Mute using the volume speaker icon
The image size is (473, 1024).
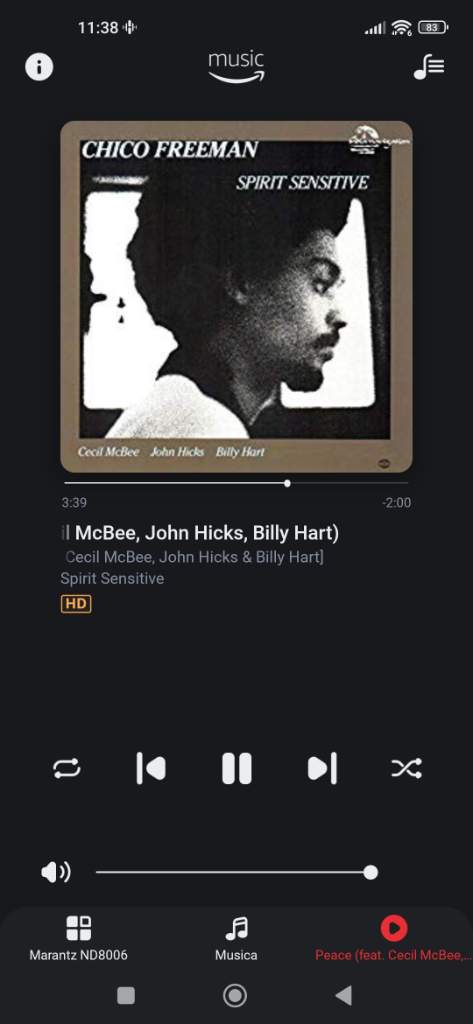click(x=56, y=872)
